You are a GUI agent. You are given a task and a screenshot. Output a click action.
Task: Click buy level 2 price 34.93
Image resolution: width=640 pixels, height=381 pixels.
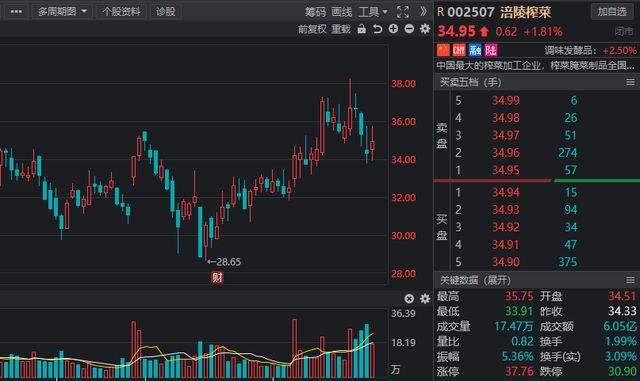point(505,209)
